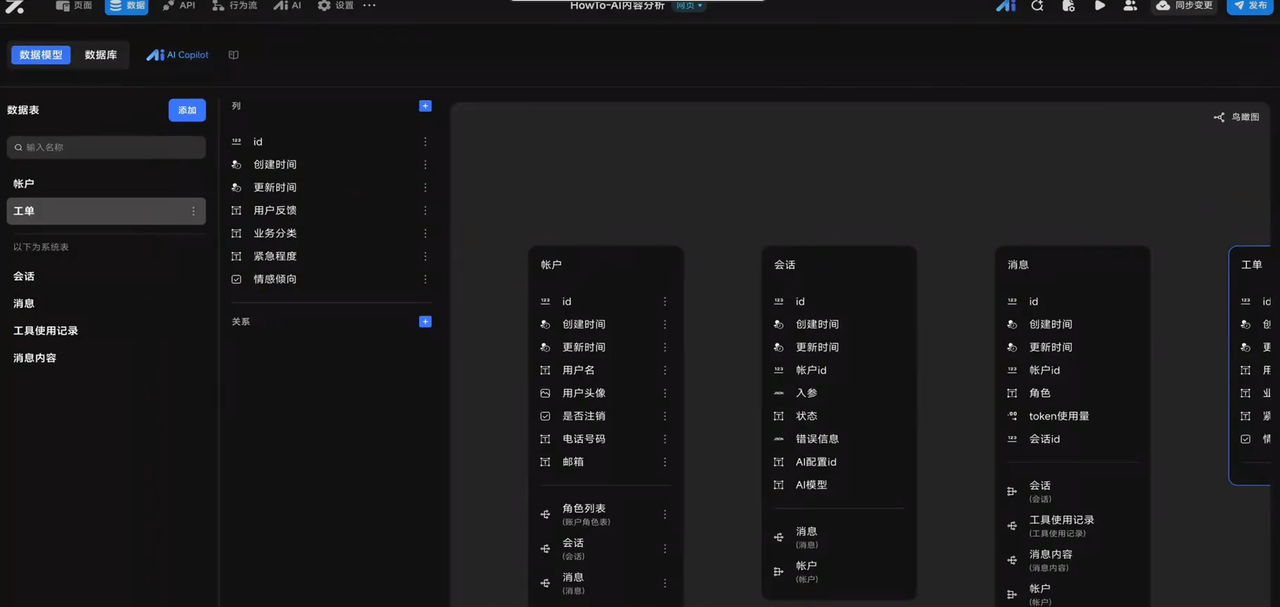Open the three-dot menu for 用户头像 in 帐户 card

click(665, 393)
